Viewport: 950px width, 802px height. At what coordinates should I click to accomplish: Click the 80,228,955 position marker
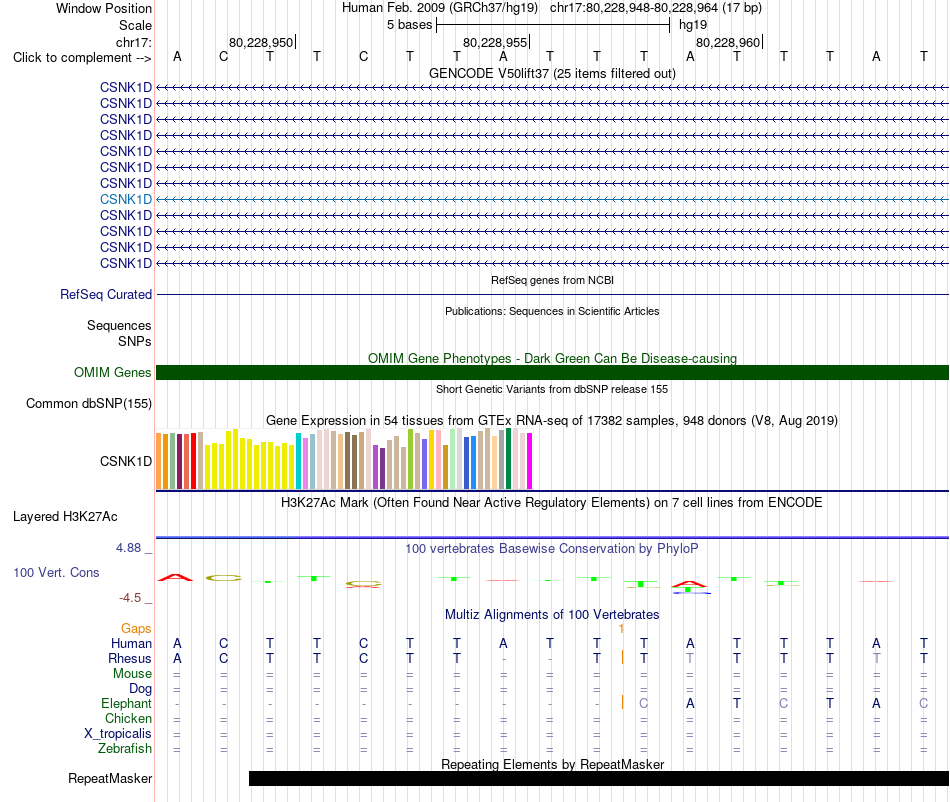(496, 42)
